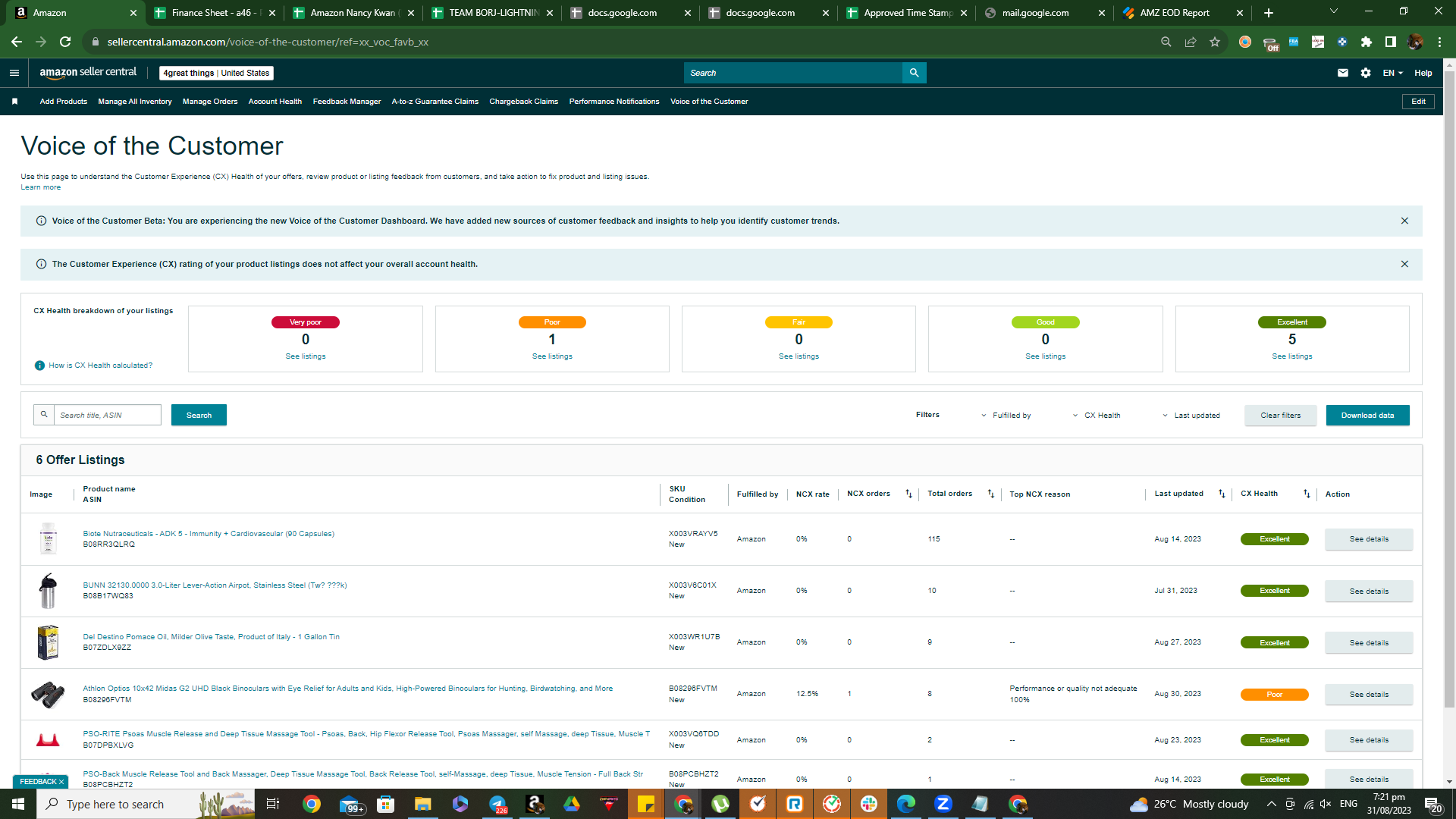The height and width of the screenshot is (819, 1456).
Task: Reload the page with browser refresh button
Action: pos(65,42)
